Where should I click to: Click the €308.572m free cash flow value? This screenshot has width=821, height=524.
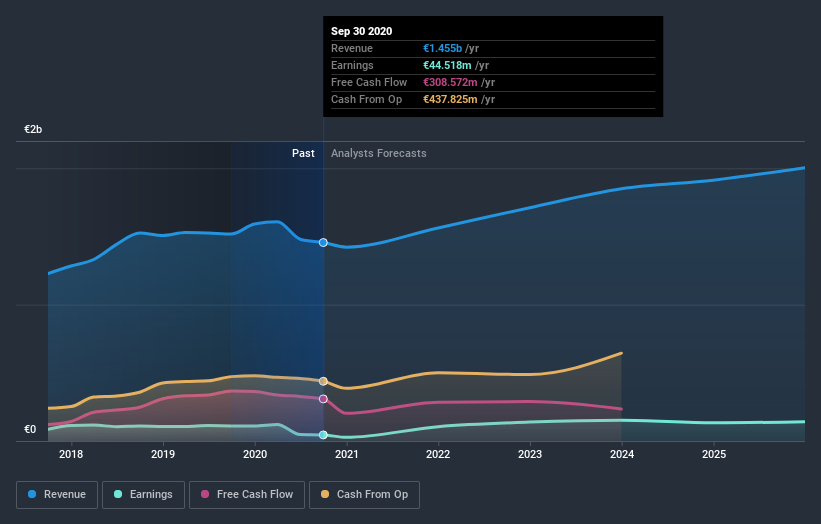point(450,82)
